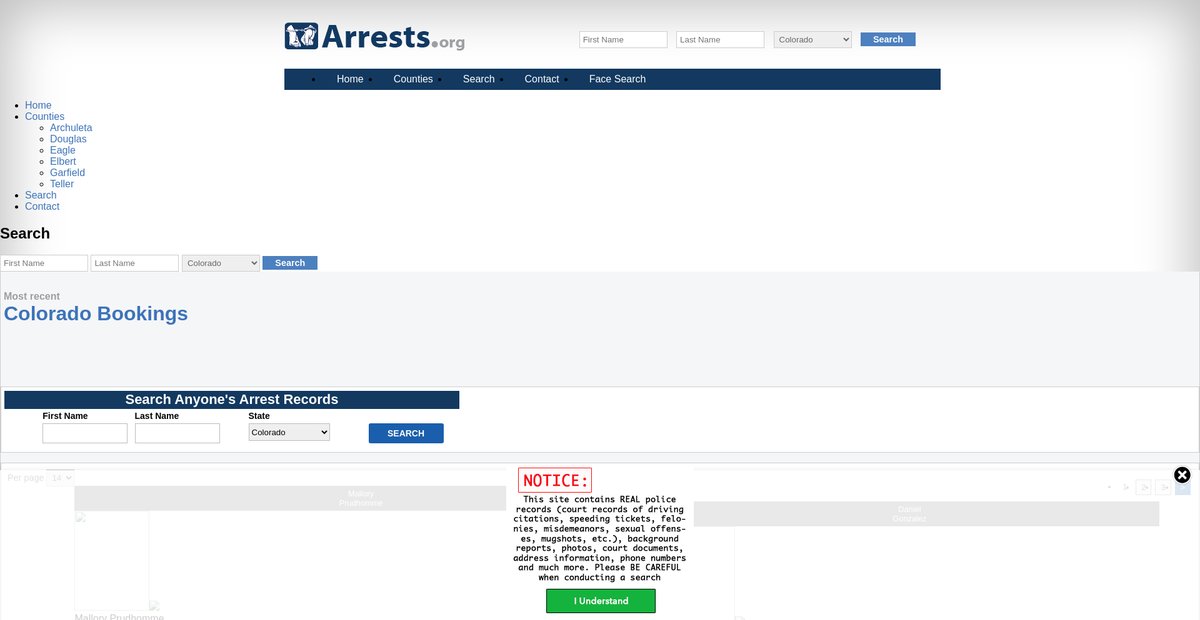Click the Most recent label

point(32,296)
